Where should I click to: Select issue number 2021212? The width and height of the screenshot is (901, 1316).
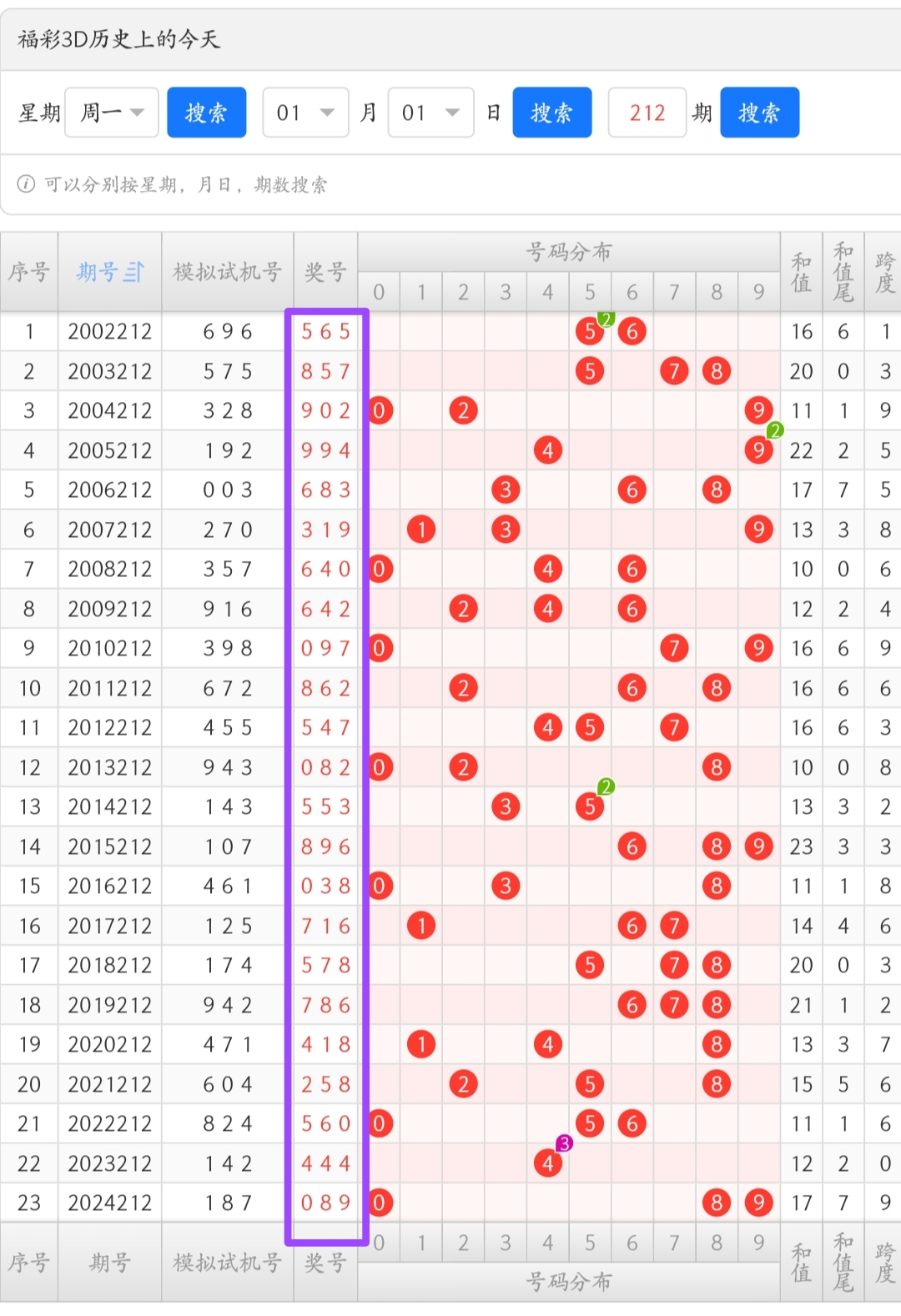pyautogui.click(x=110, y=1084)
